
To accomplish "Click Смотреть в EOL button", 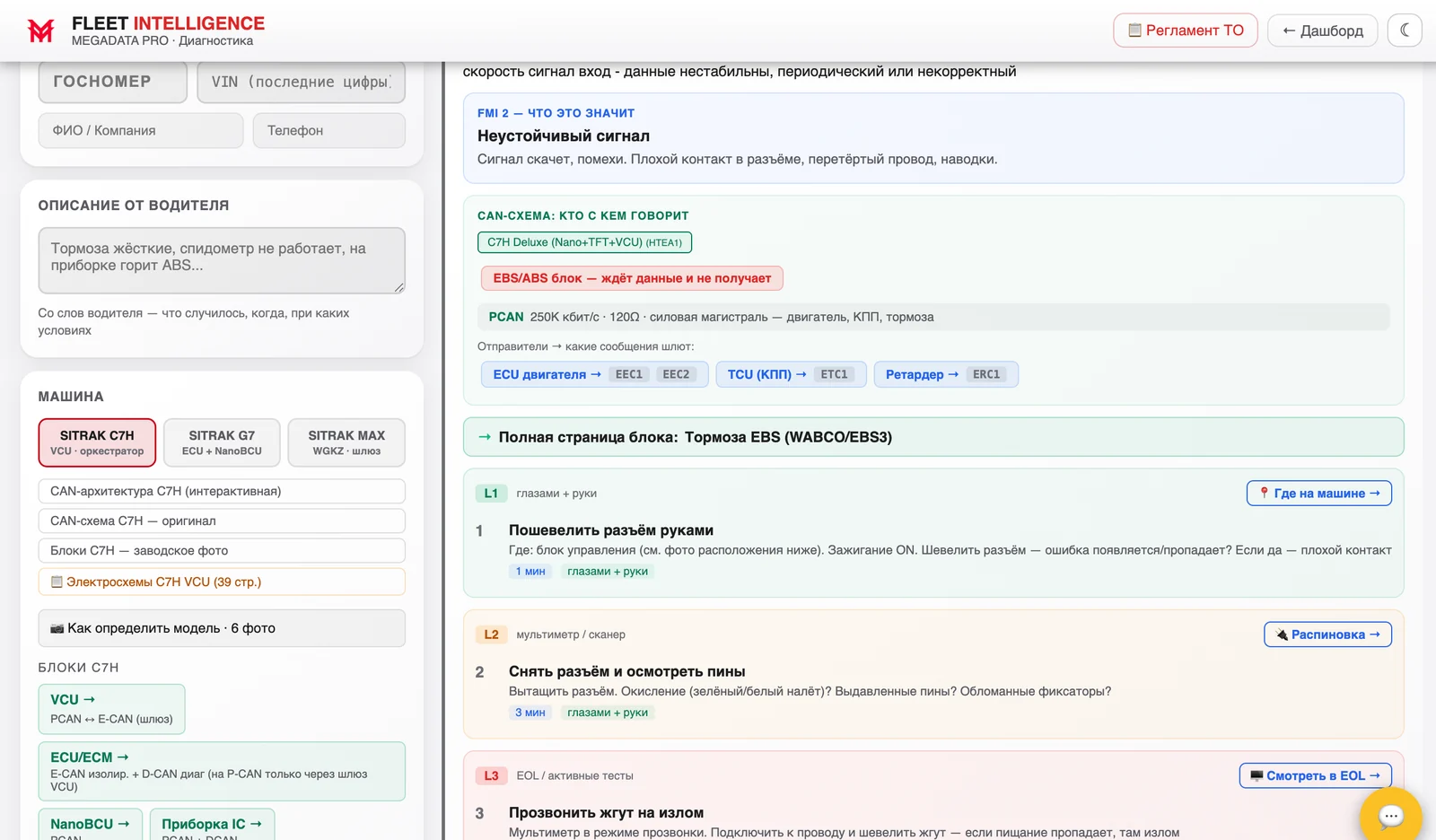I will coord(1315,775).
